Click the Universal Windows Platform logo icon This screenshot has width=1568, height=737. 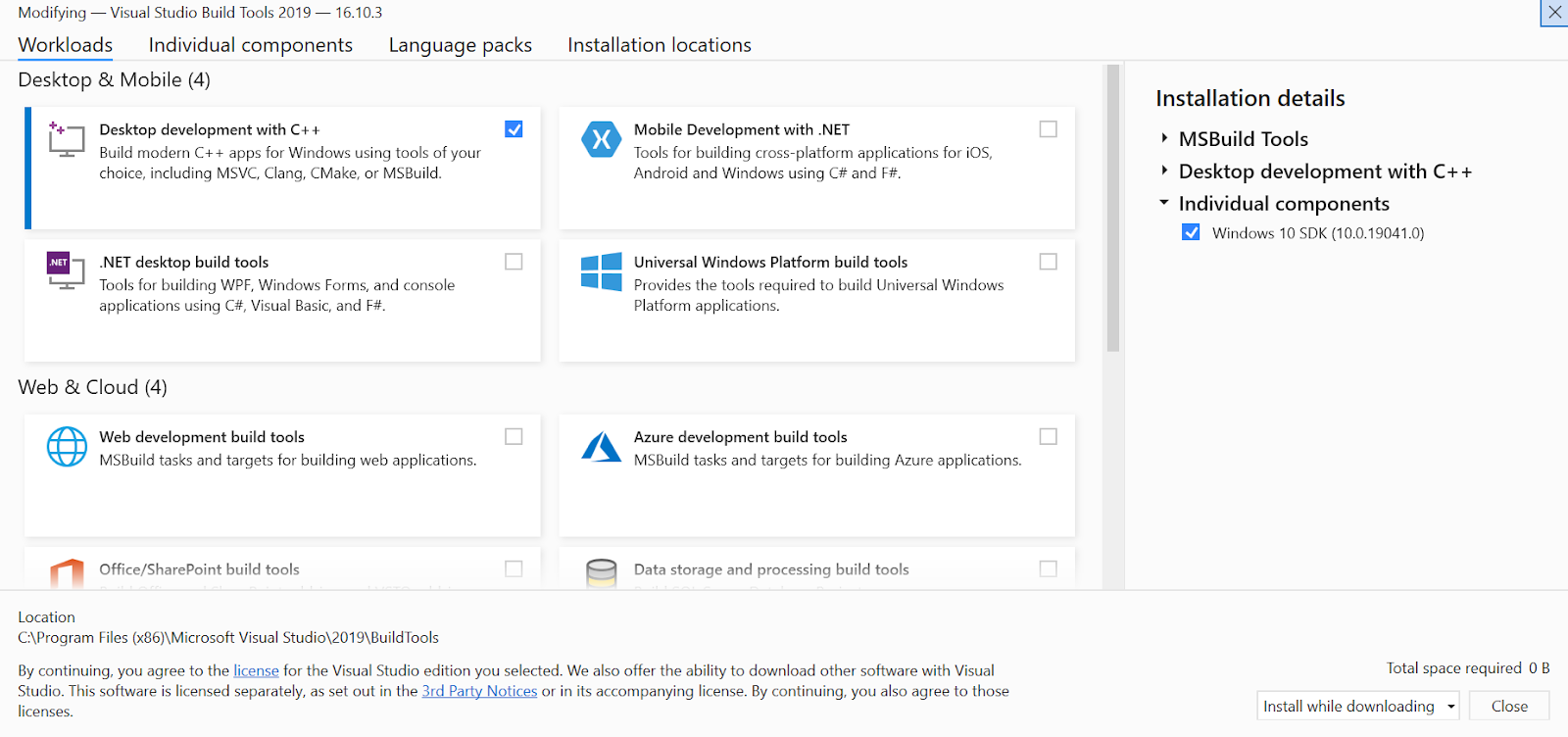coord(601,271)
